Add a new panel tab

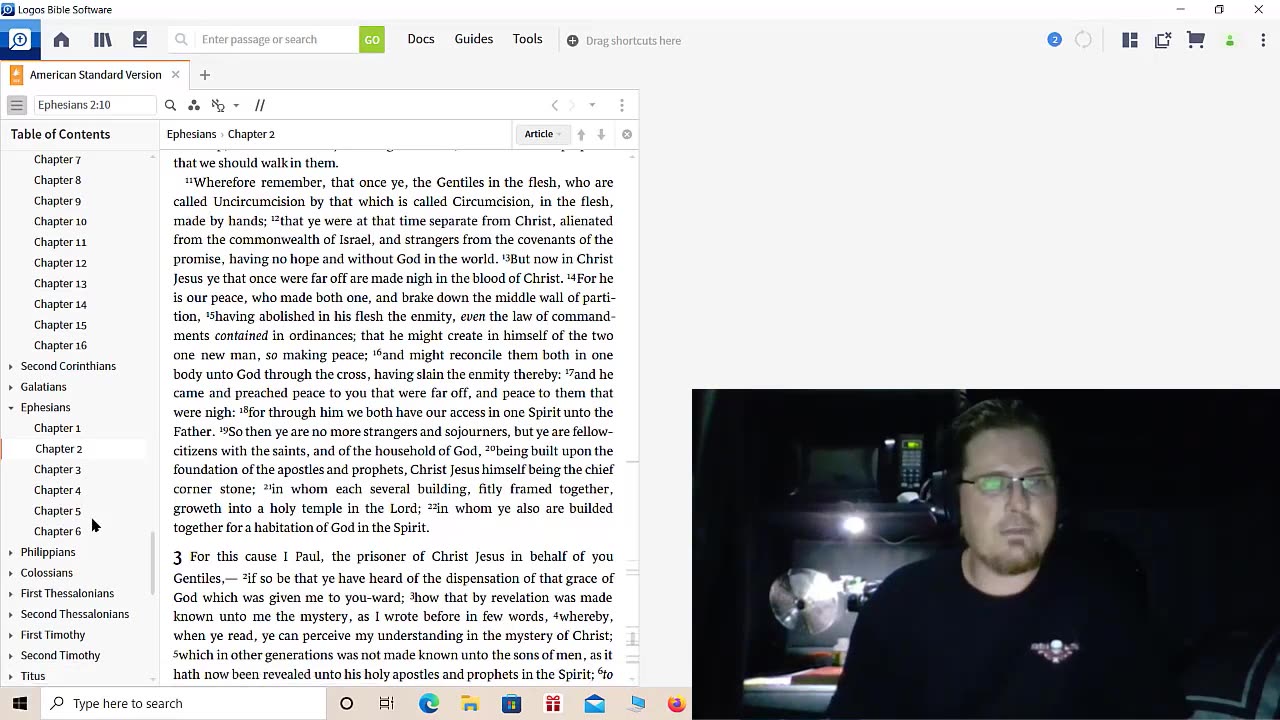(x=204, y=75)
